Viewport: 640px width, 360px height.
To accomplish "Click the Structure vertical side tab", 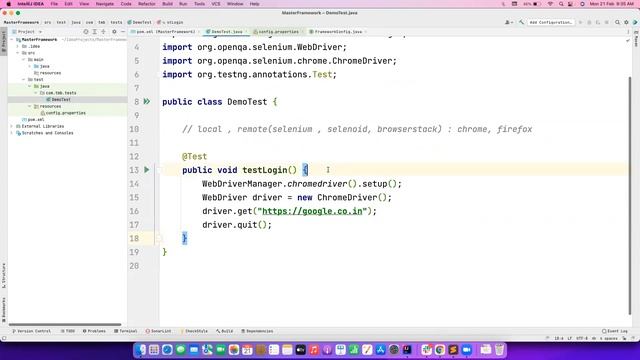I will pyautogui.click(x=4, y=276).
